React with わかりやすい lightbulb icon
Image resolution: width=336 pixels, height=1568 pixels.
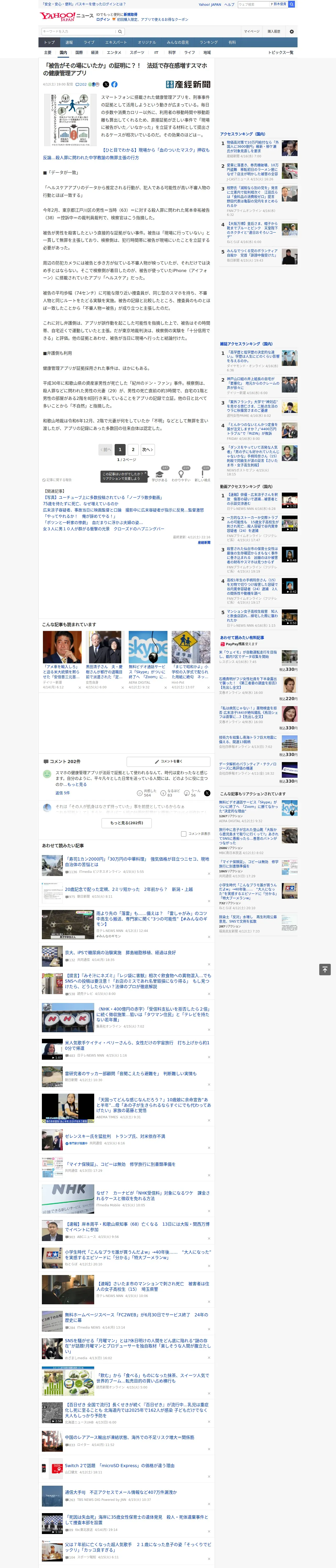(181, 474)
